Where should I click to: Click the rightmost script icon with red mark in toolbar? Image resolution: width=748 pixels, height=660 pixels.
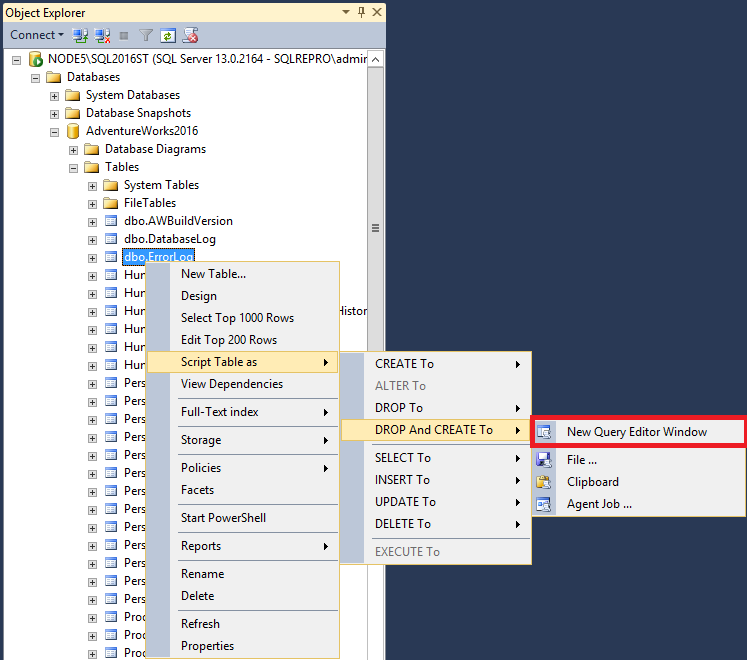tap(189, 35)
